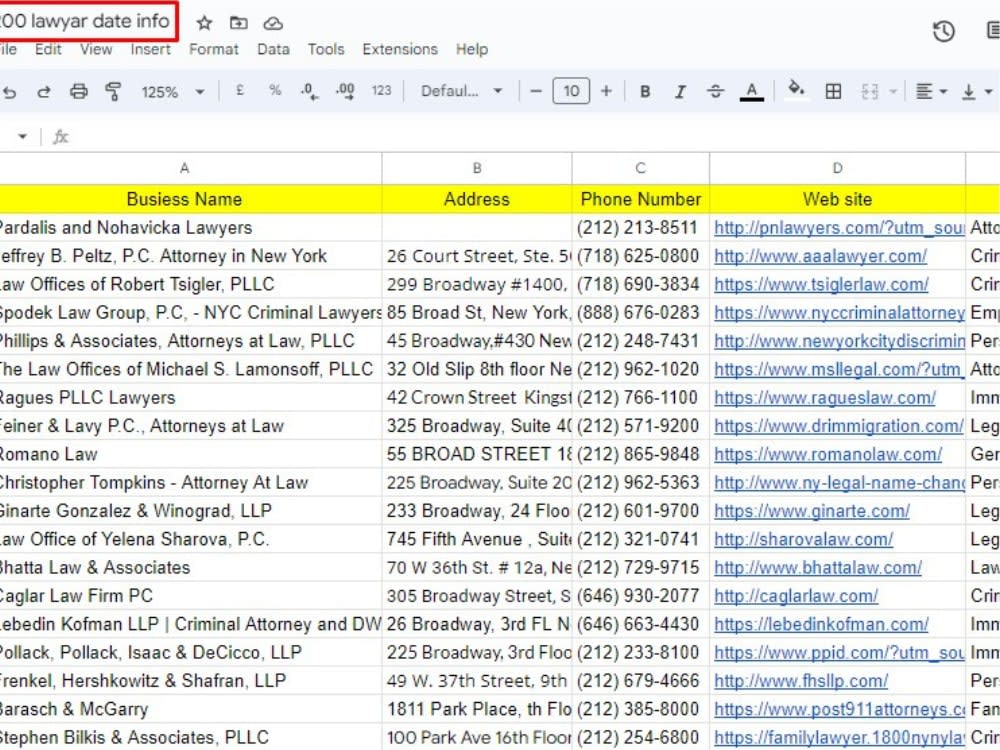
Task: Format as percent
Action: pos(275,91)
